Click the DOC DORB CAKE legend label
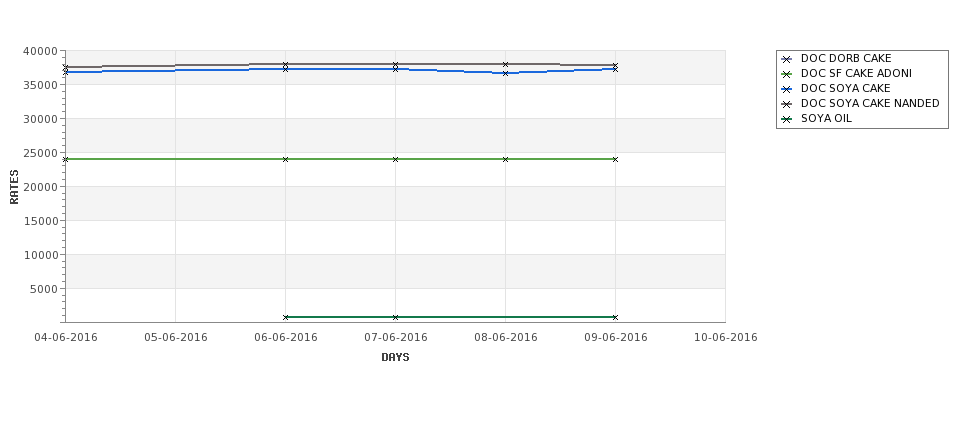Image resolution: width=975 pixels, height=429 pixels. [x=846, y=58]
